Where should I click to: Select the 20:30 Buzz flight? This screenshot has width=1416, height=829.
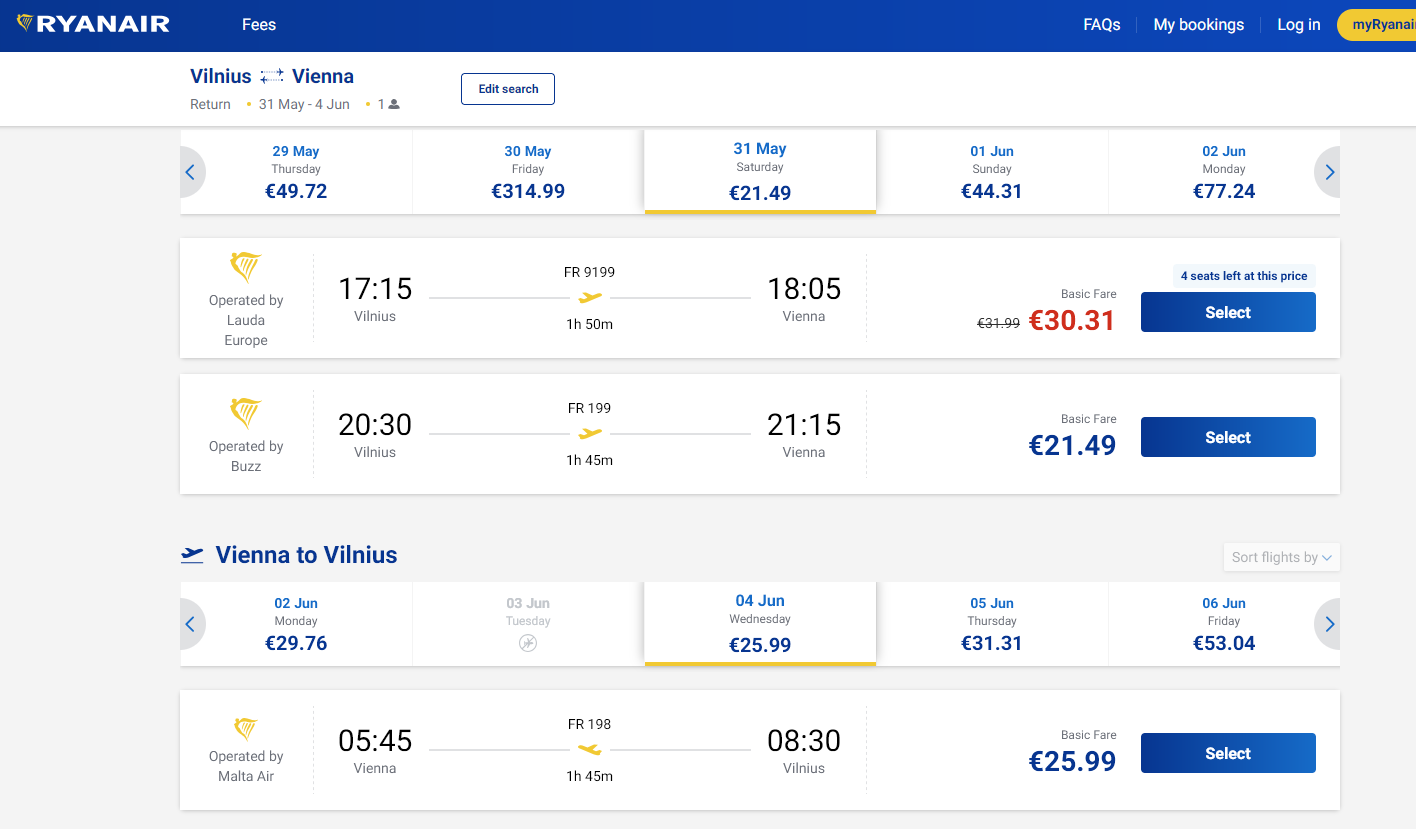1228,437
